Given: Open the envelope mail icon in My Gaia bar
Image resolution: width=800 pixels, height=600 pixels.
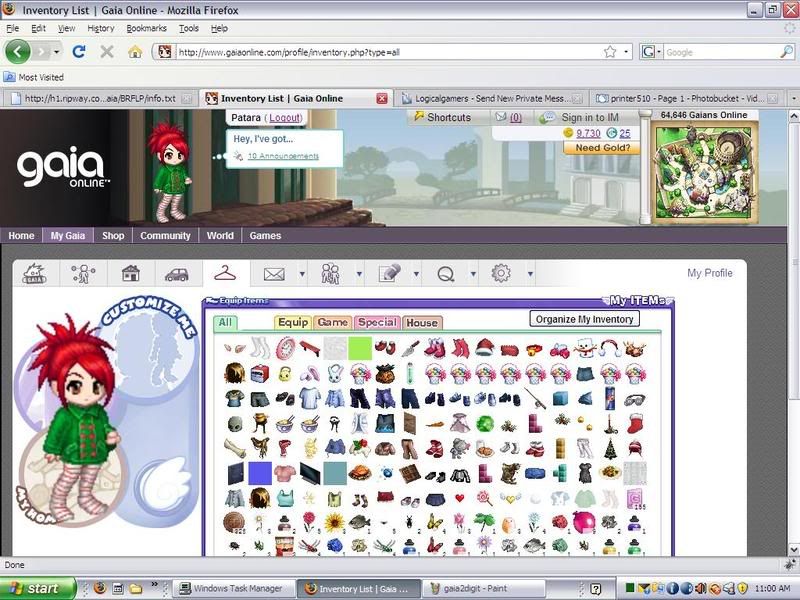Looking at the screenshot, I should click(x=274, y=274).
